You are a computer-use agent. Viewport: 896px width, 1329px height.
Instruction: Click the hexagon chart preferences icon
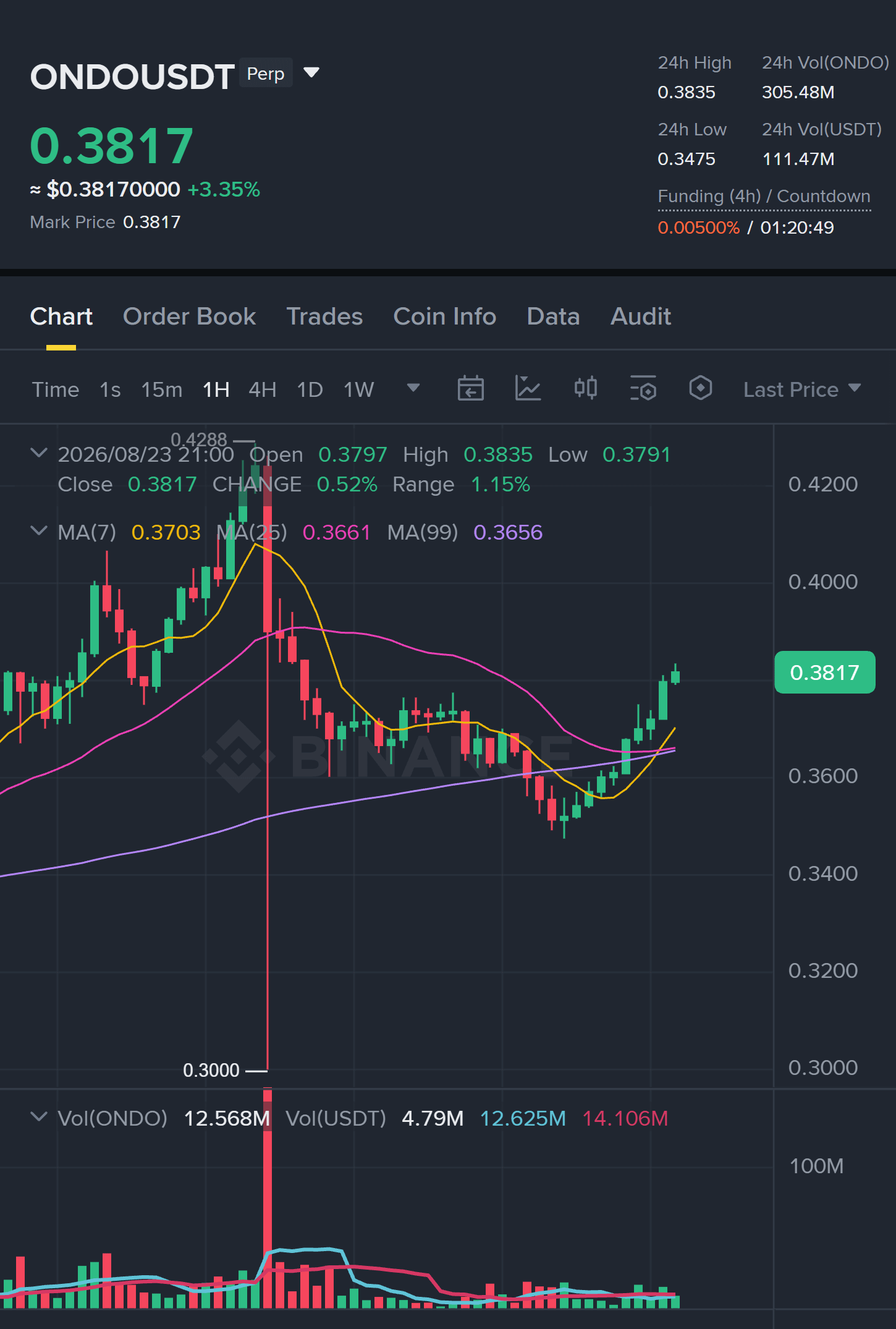[700, 389]
